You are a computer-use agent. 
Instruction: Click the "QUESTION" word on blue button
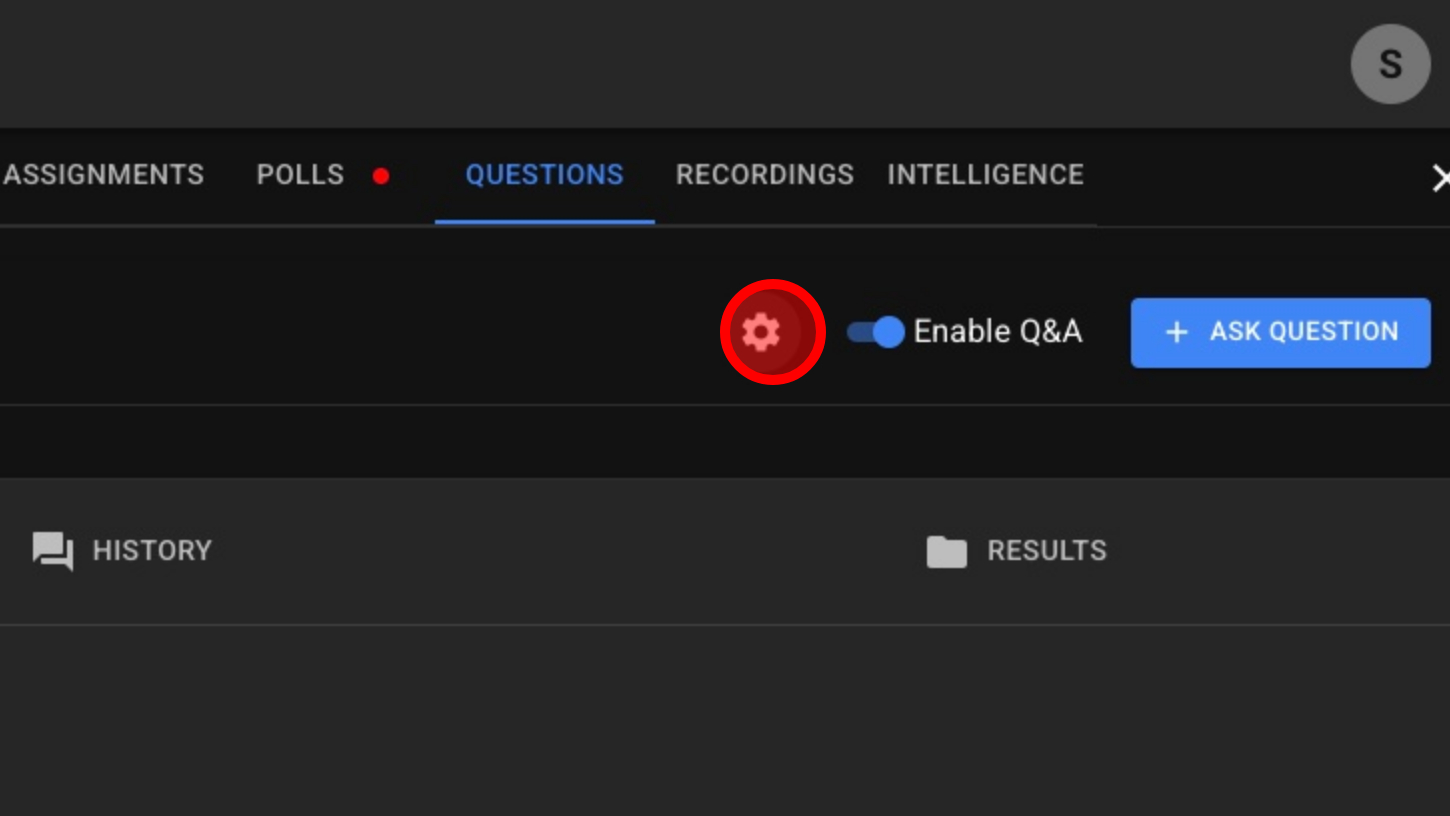pos(1335,332)
